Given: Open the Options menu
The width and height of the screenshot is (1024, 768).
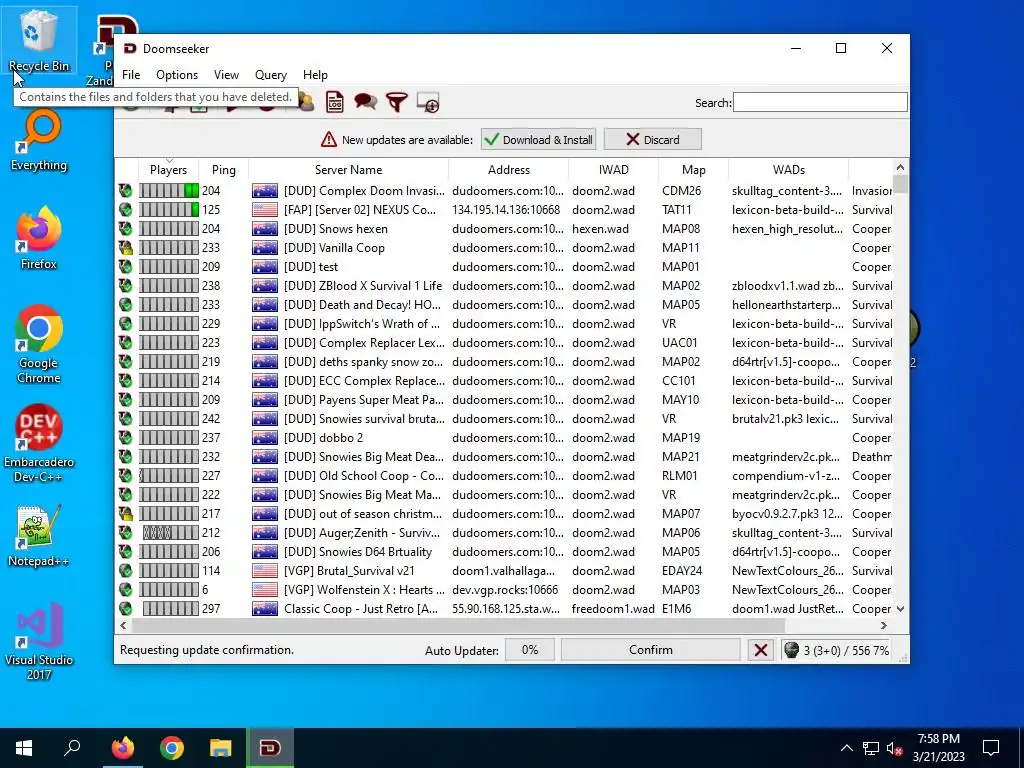Looking at the screenshot, I should point(176,75).
